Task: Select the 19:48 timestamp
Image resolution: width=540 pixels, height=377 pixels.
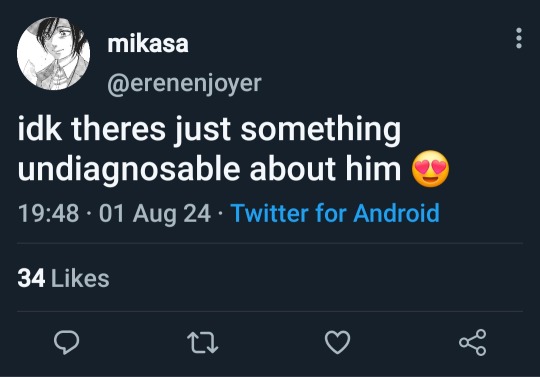Action: point(48,213)
